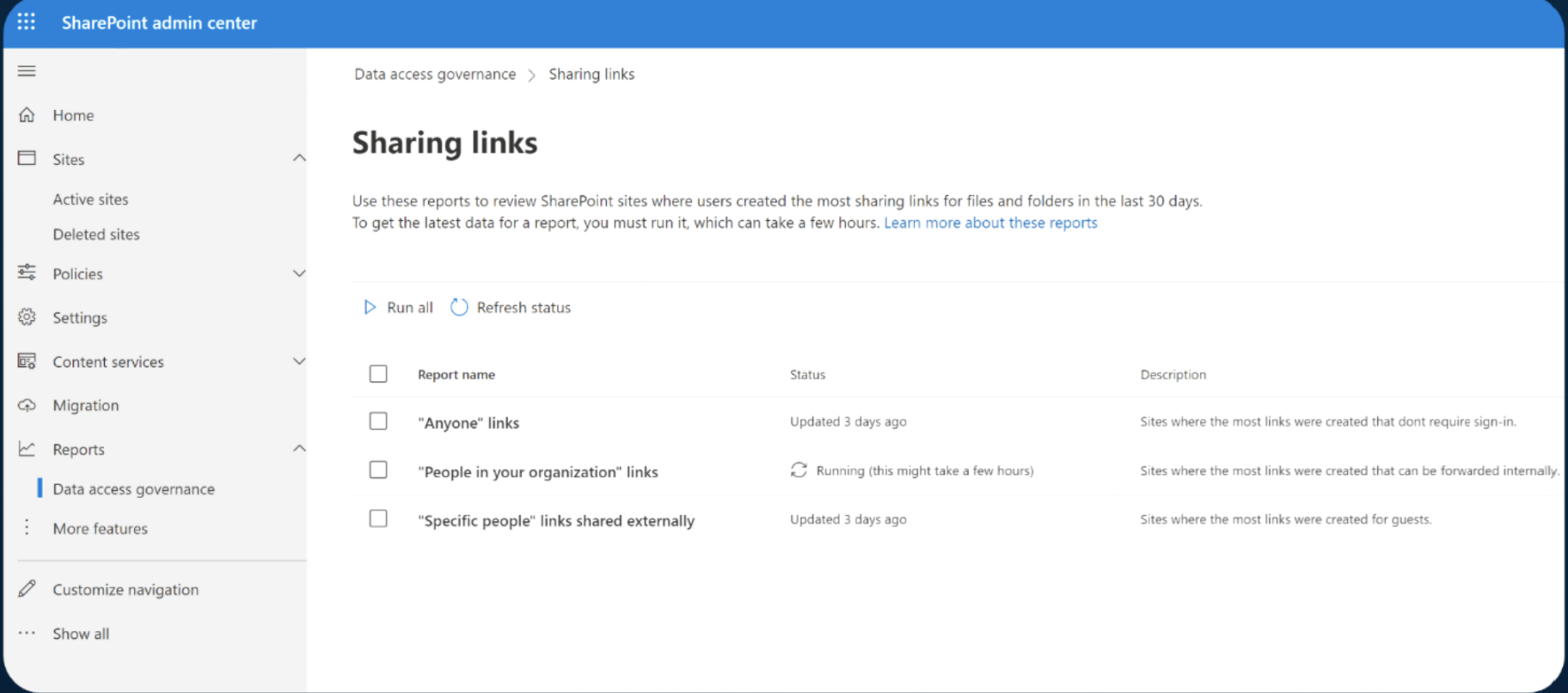Click the Home house icon
This screenshot has width=1568, height=693.
click(x=27, y=114)
